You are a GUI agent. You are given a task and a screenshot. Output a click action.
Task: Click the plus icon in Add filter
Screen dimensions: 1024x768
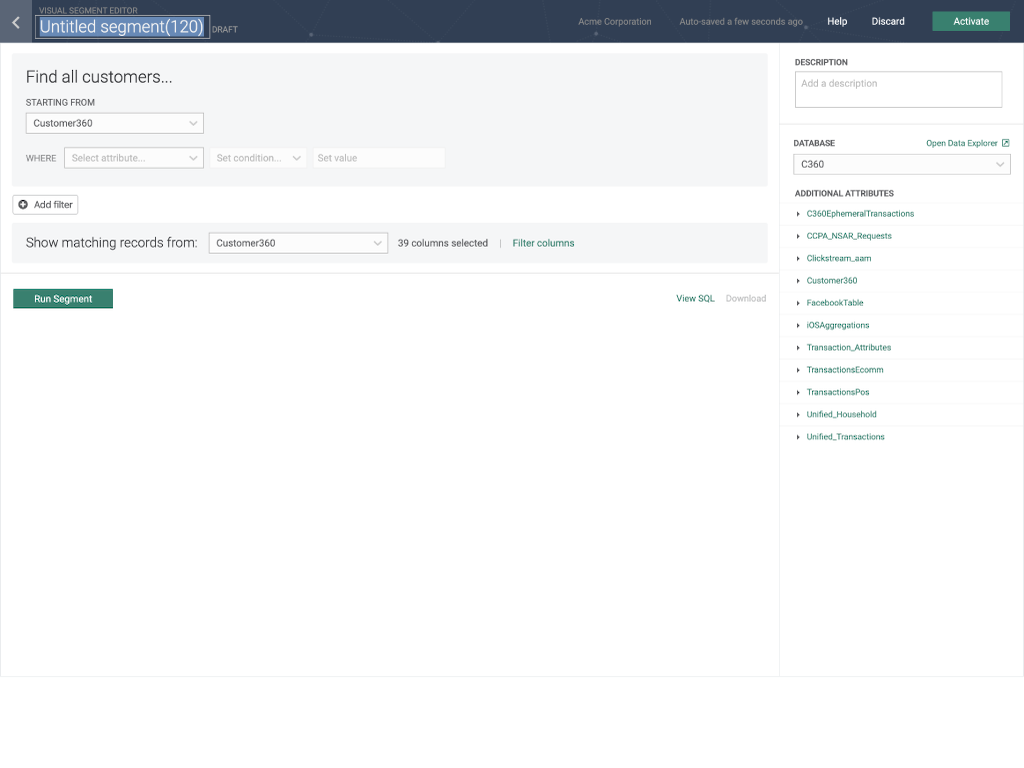pos(23,205)
